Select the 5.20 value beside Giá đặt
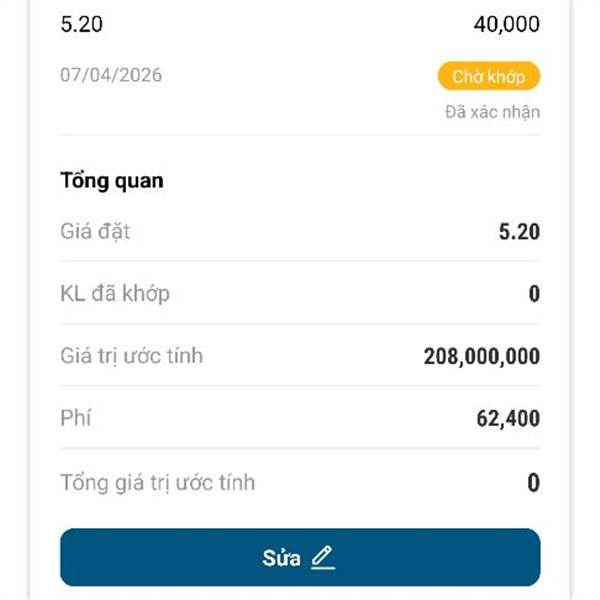The image size is (600, 600). tap(518, 233)
